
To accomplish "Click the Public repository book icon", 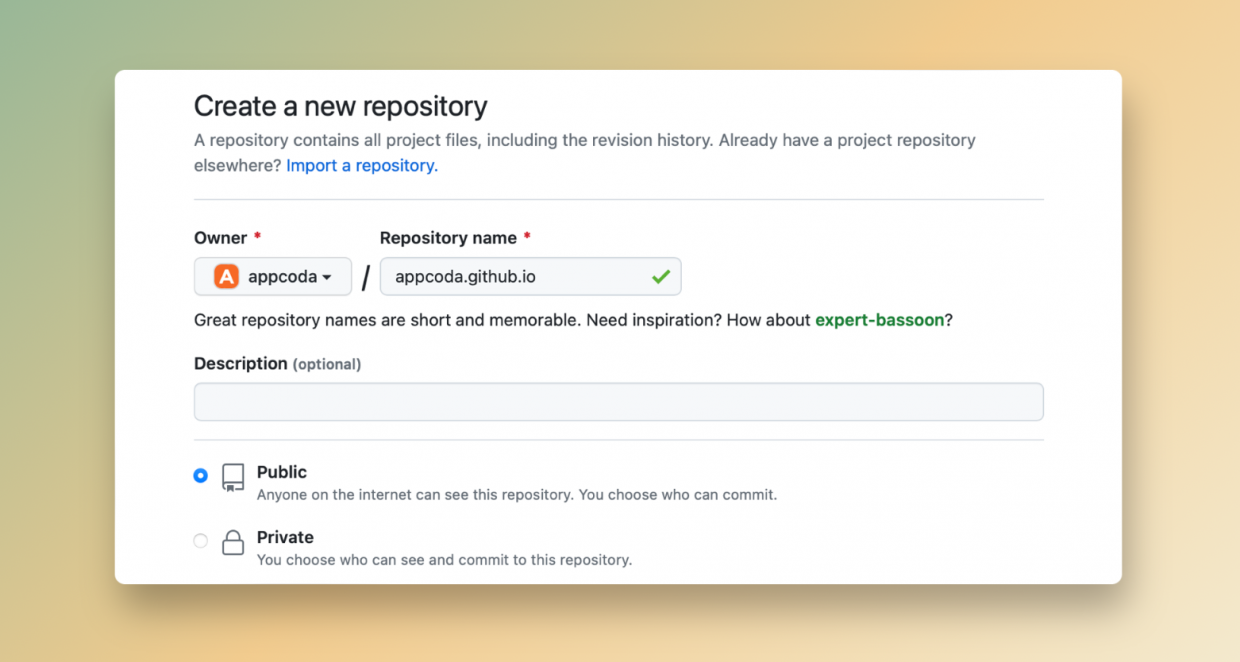I will [x=232, y=477].
